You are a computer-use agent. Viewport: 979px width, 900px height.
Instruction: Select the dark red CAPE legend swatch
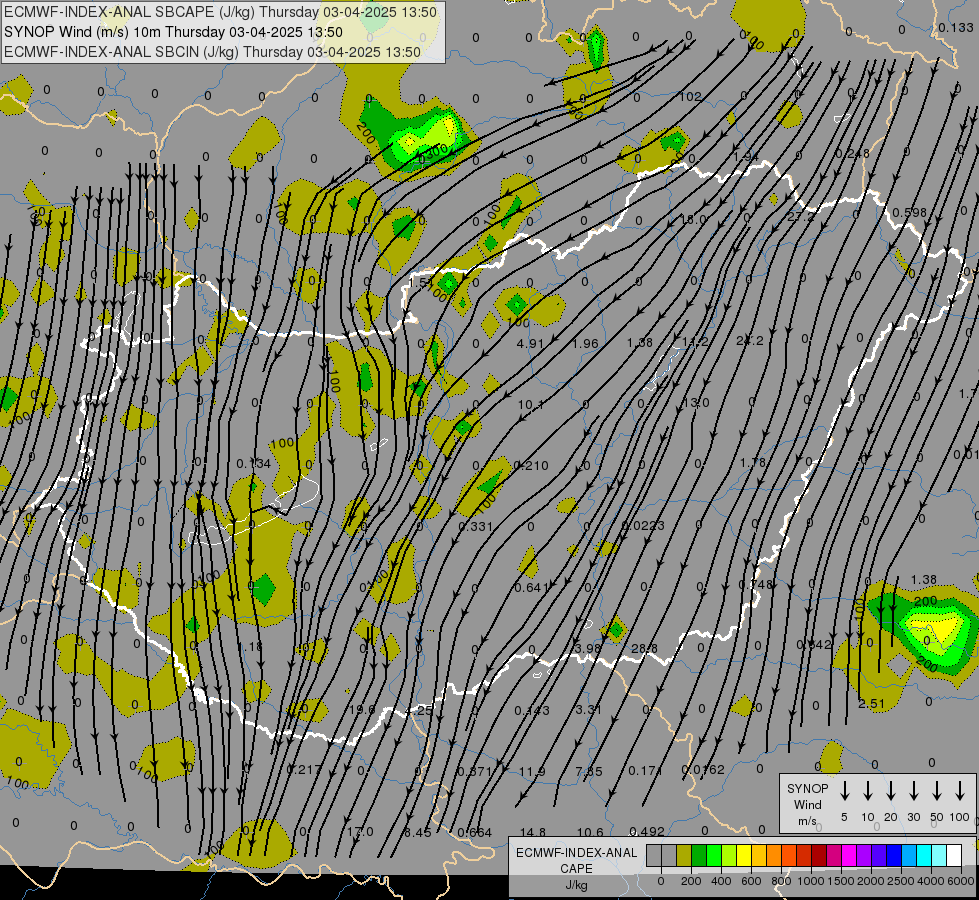pos(819,855)
